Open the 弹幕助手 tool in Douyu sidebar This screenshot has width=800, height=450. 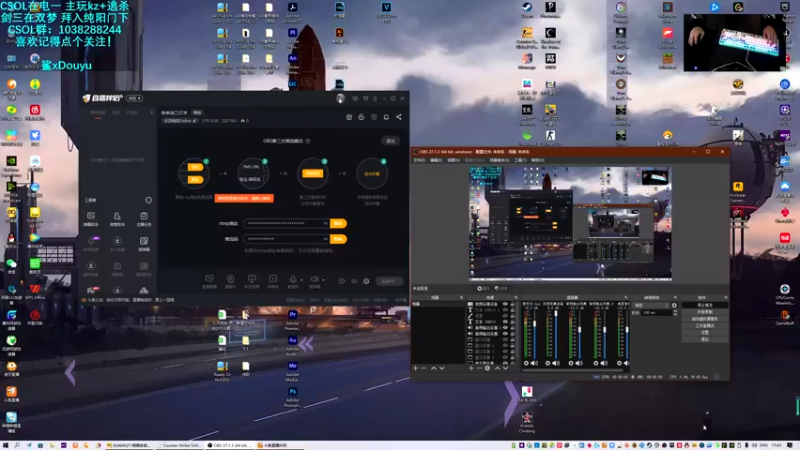91,219
